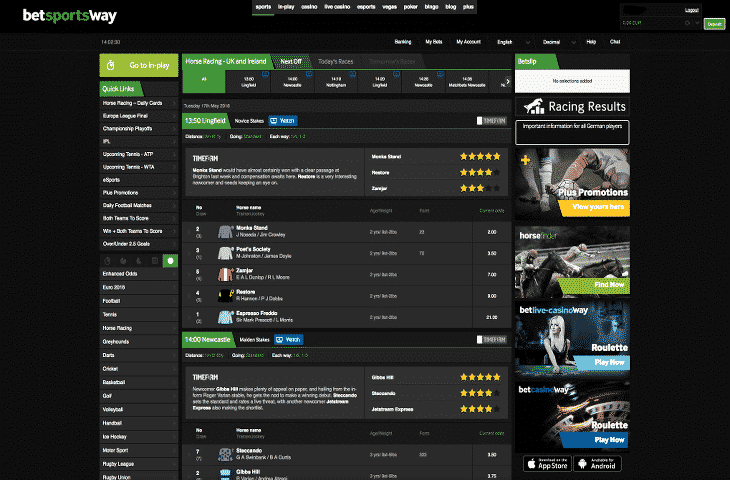The image size is (730, 480).
Task: Click the betsportsway logo
Action: (69, 16)
